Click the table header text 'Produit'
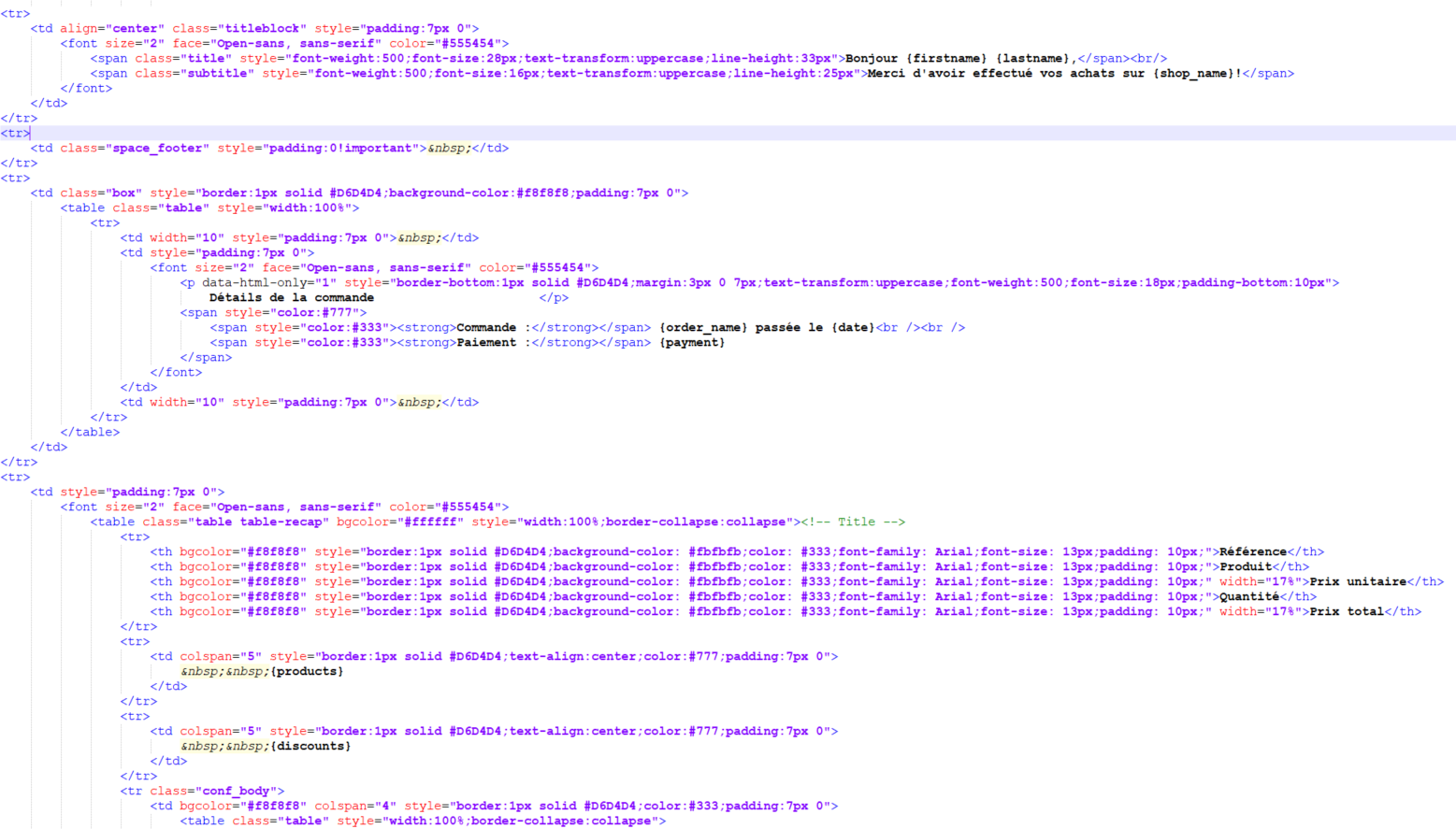Viewport: 1456px width, 829px height. (1246, 566)
